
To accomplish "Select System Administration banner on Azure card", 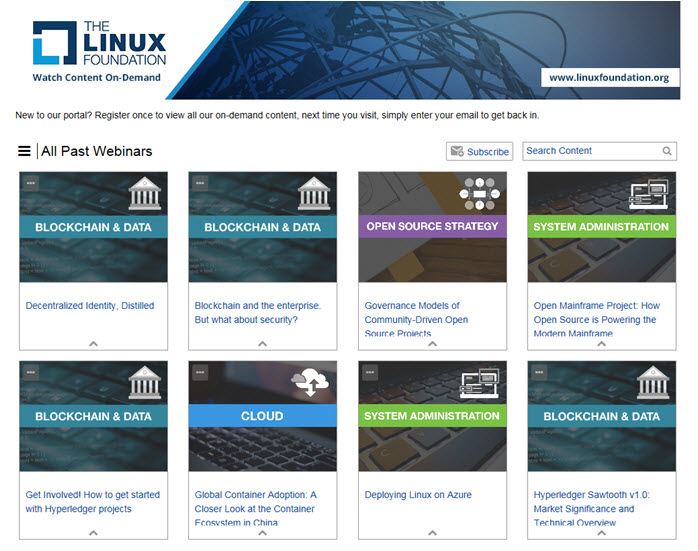I will click(x=432, y=416).
